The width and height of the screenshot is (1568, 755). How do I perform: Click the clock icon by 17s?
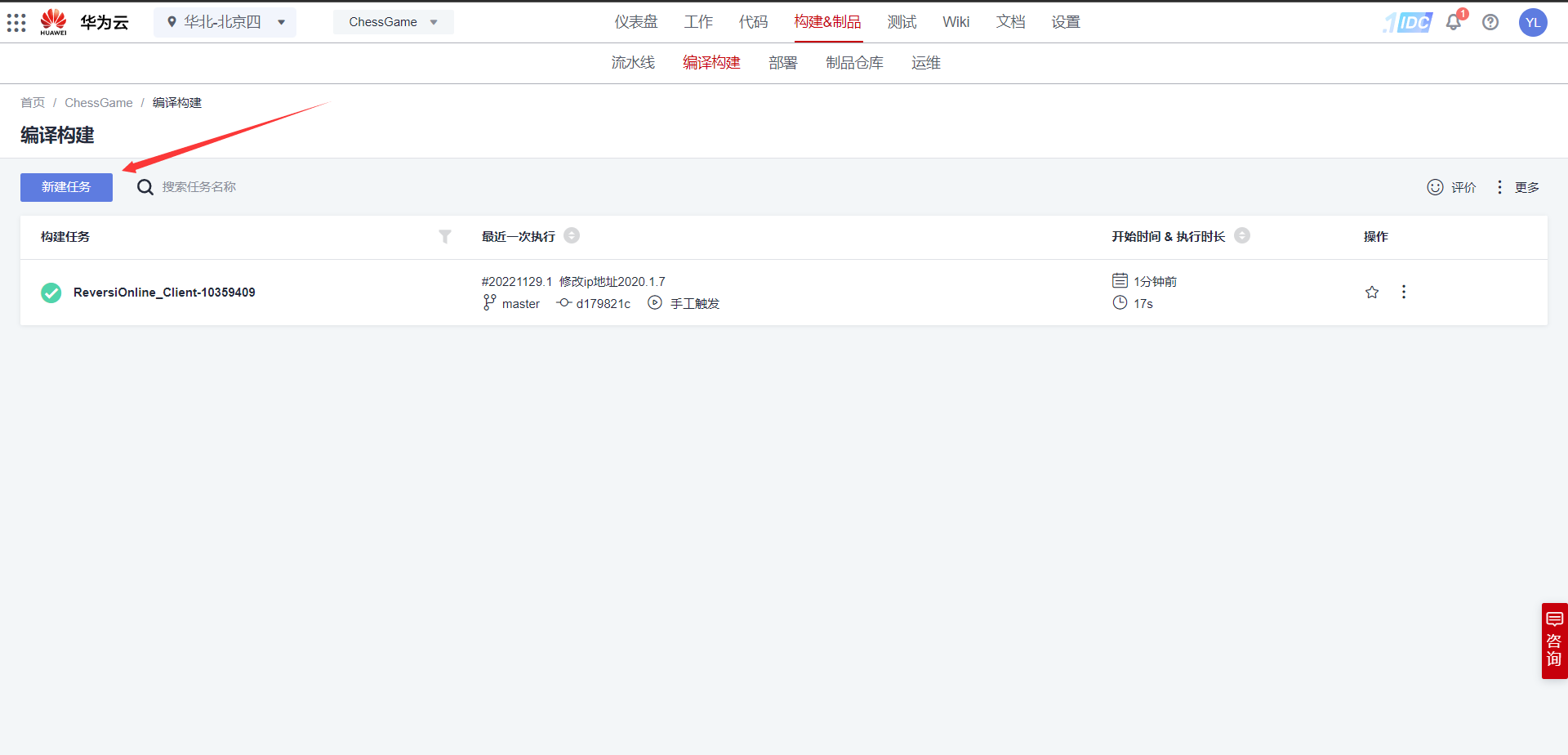1120,302
